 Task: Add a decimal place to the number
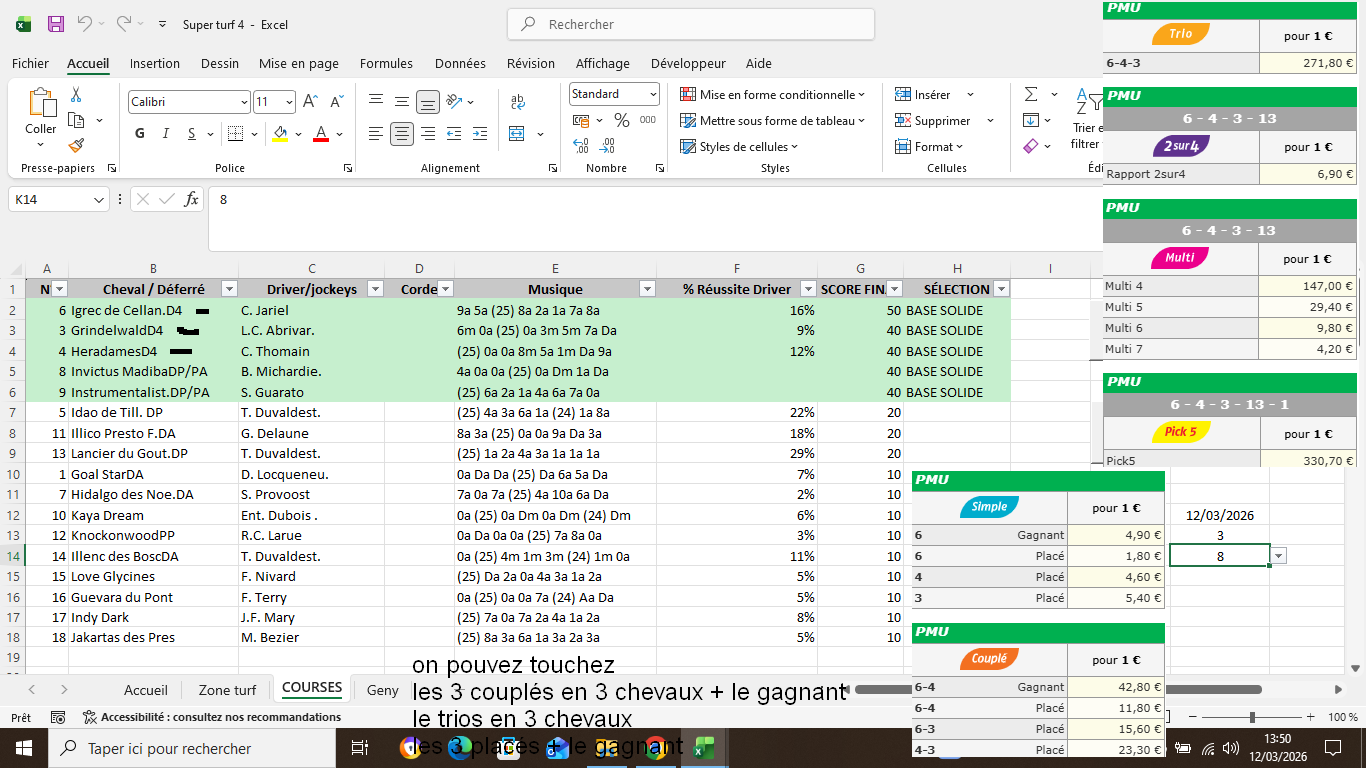(x=581, y=146)
